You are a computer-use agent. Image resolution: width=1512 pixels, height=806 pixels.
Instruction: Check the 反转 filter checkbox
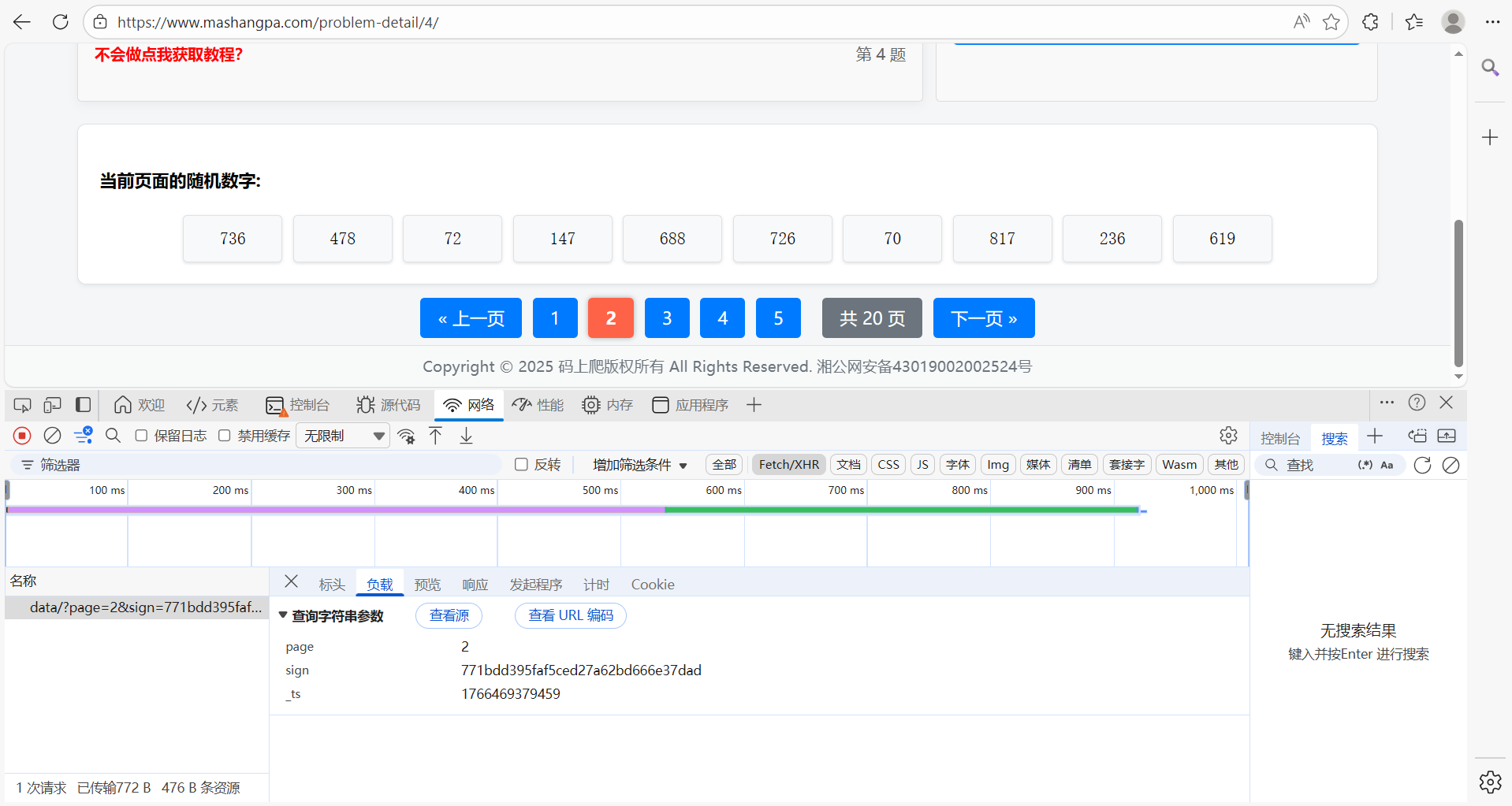[520, 465]
